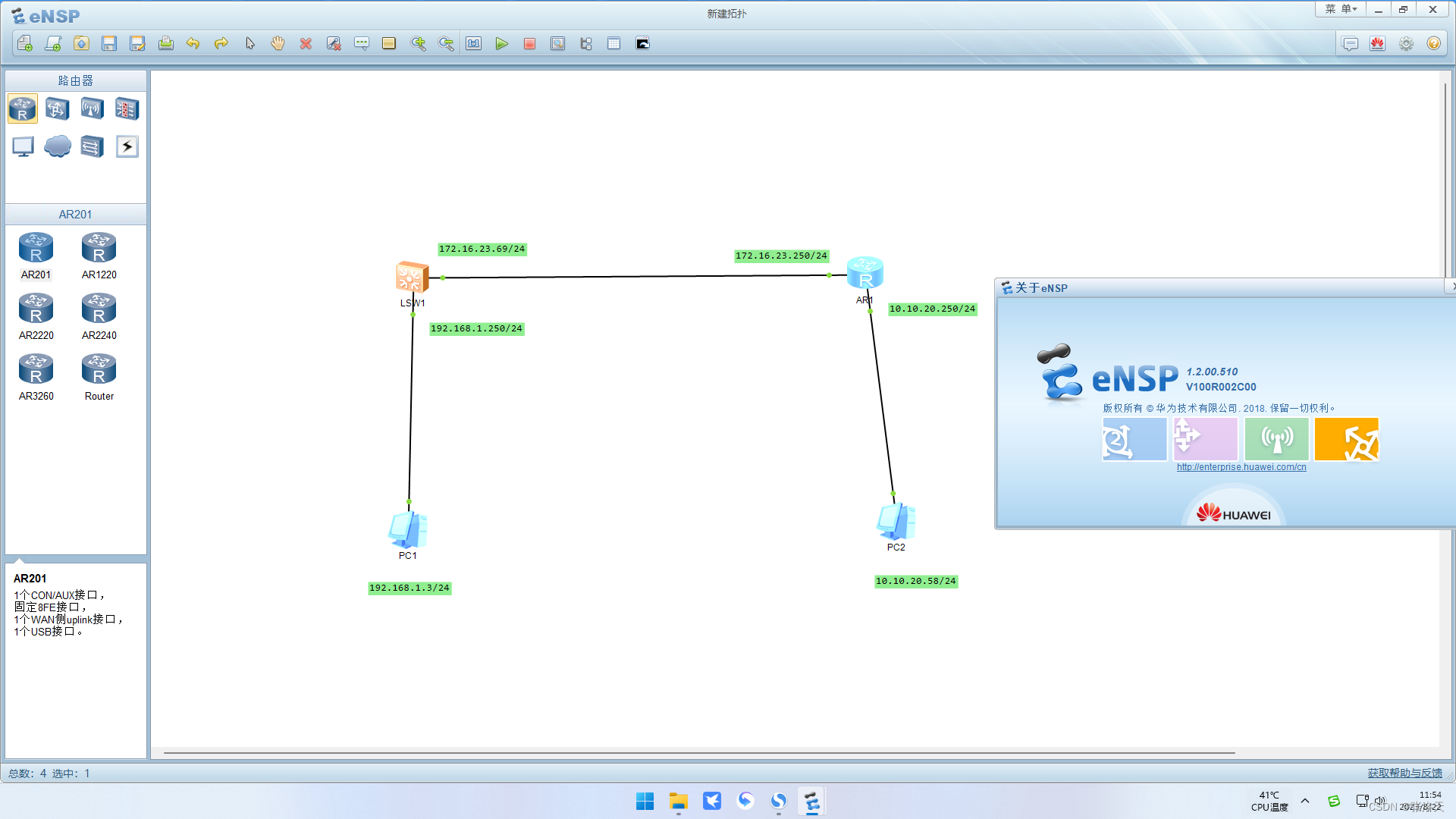
Task: Toggle the arrow select pointer mode
Action: point(249,44)
